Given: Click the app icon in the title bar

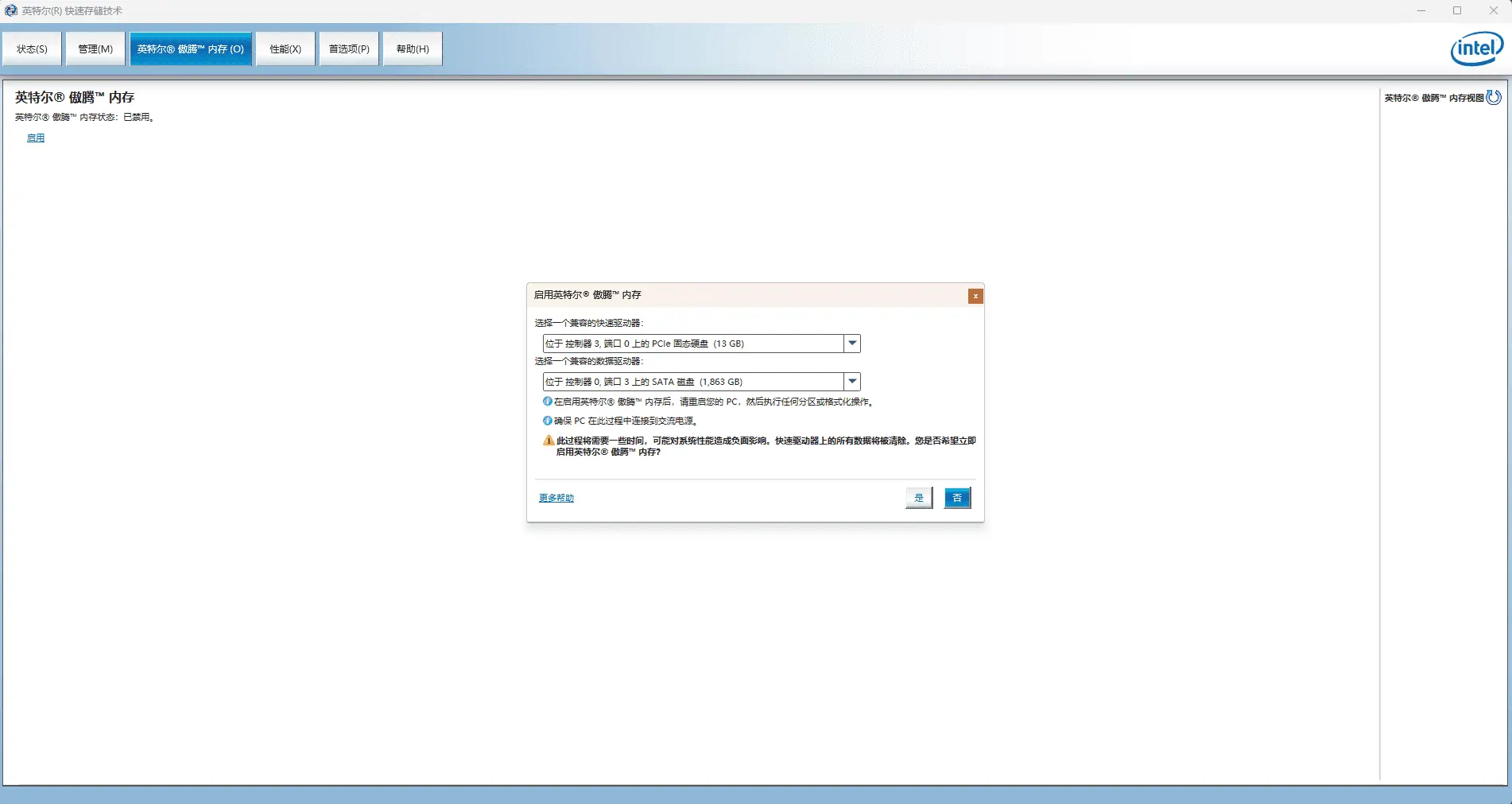Looking at the screenshot, I should pyautogui.click(x=11, y=11).
